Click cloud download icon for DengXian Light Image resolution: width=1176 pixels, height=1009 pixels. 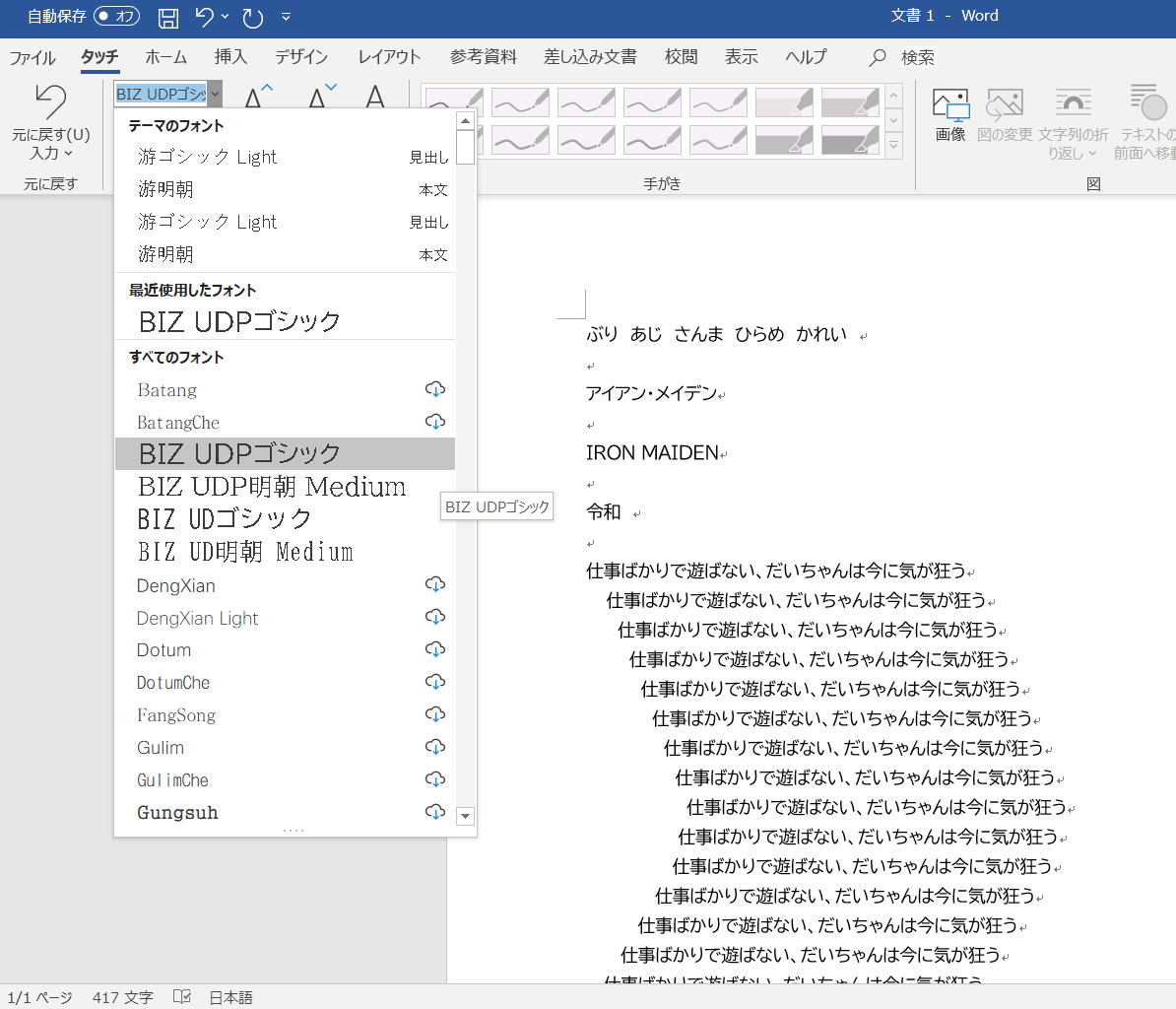(435, 617)
